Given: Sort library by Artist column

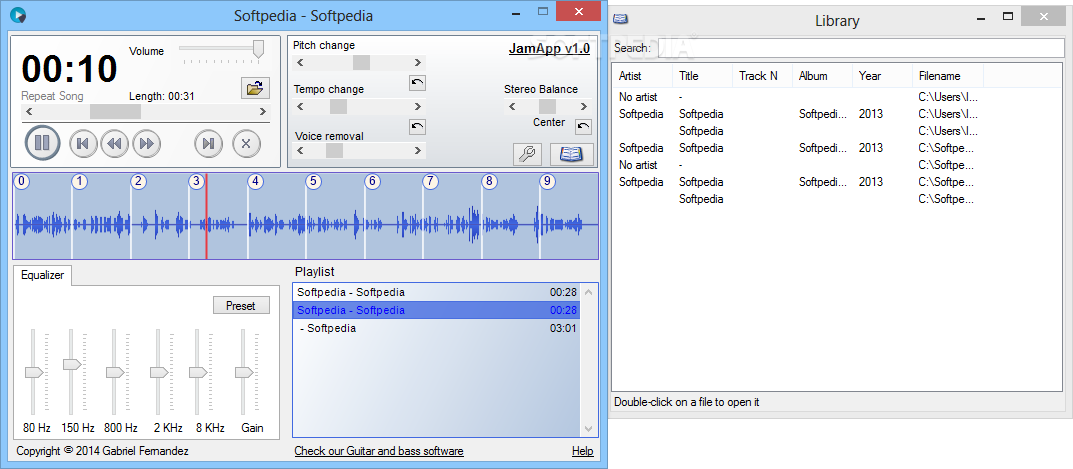Looking at the screenshot, I should [x=643, y=76].
